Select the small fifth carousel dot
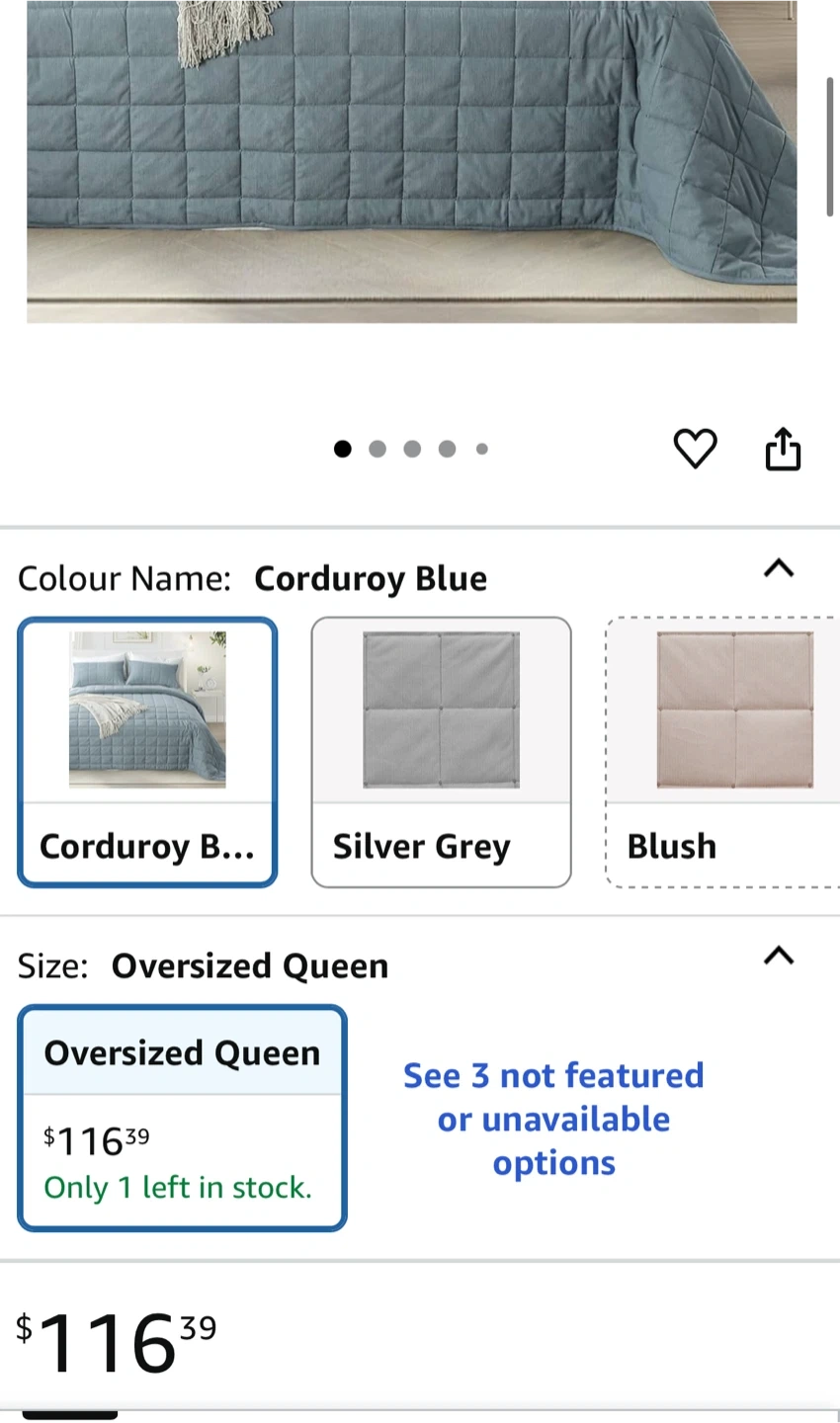The width and height of the screenshot is (840, 1423). click(482, 449)
